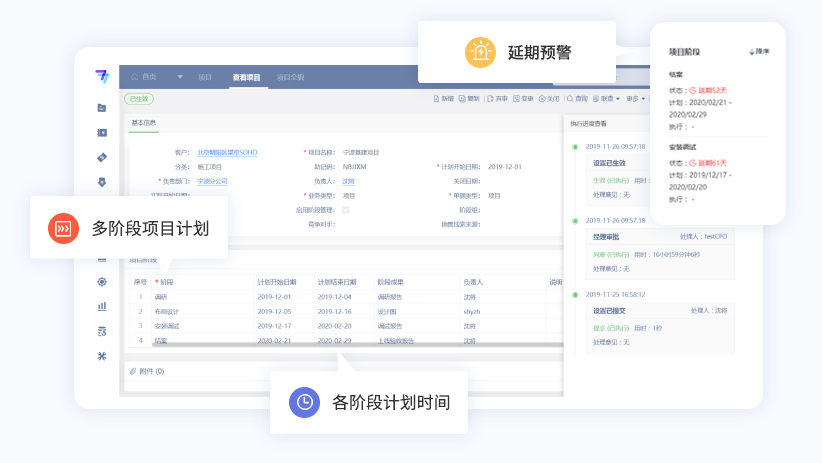Switch to the 基本信息 tab
The image size is (822, 463).
pos(144,124)
